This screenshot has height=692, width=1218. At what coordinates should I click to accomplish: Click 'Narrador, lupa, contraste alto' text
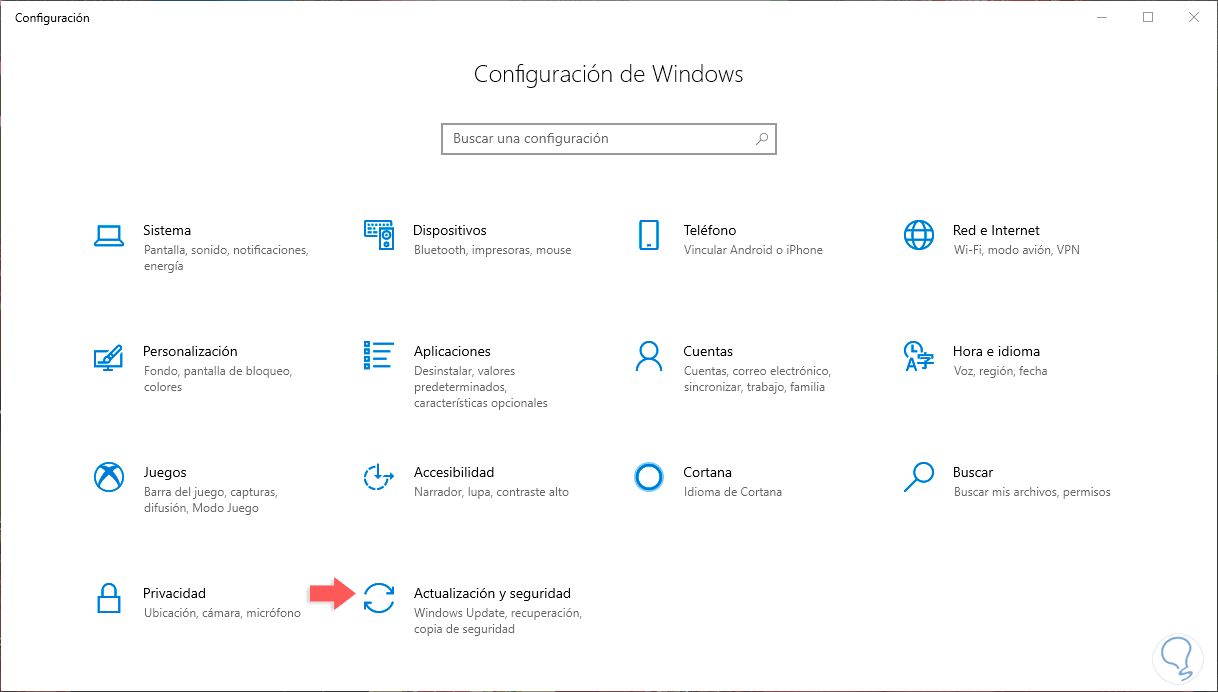point(491,492)
